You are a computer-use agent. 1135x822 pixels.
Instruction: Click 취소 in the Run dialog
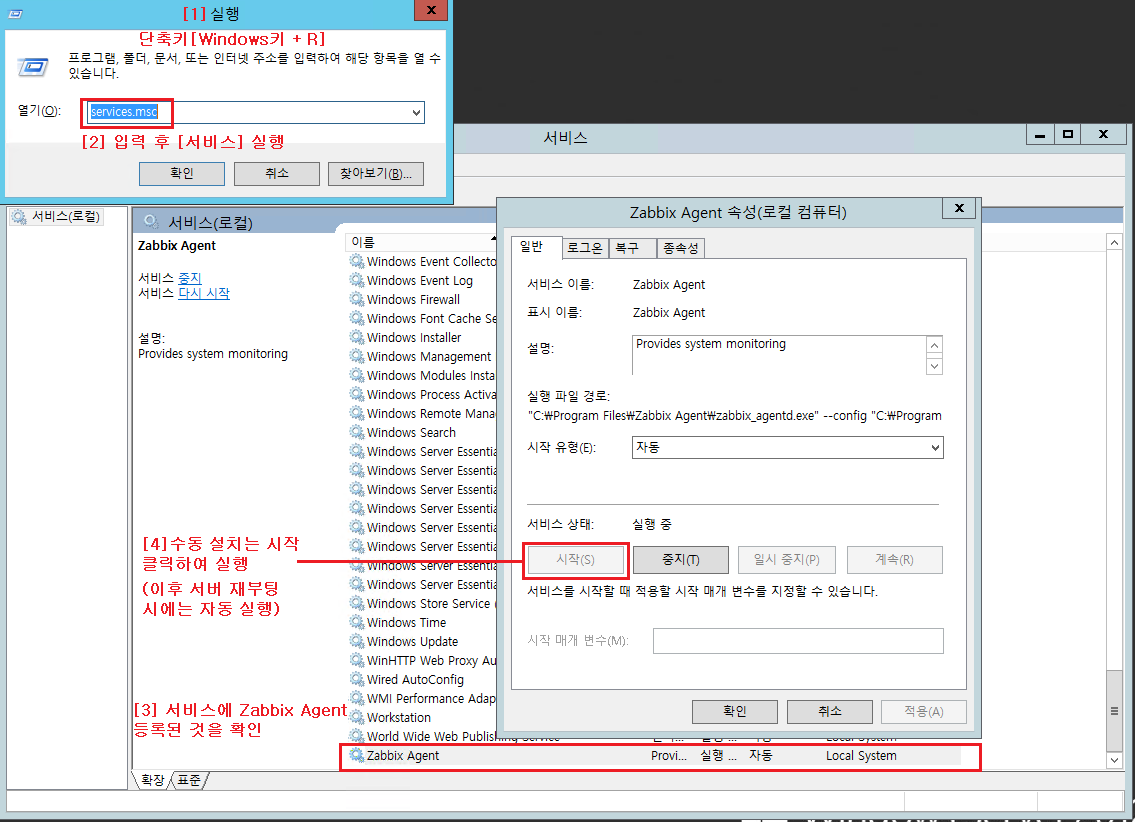[277, 174]
